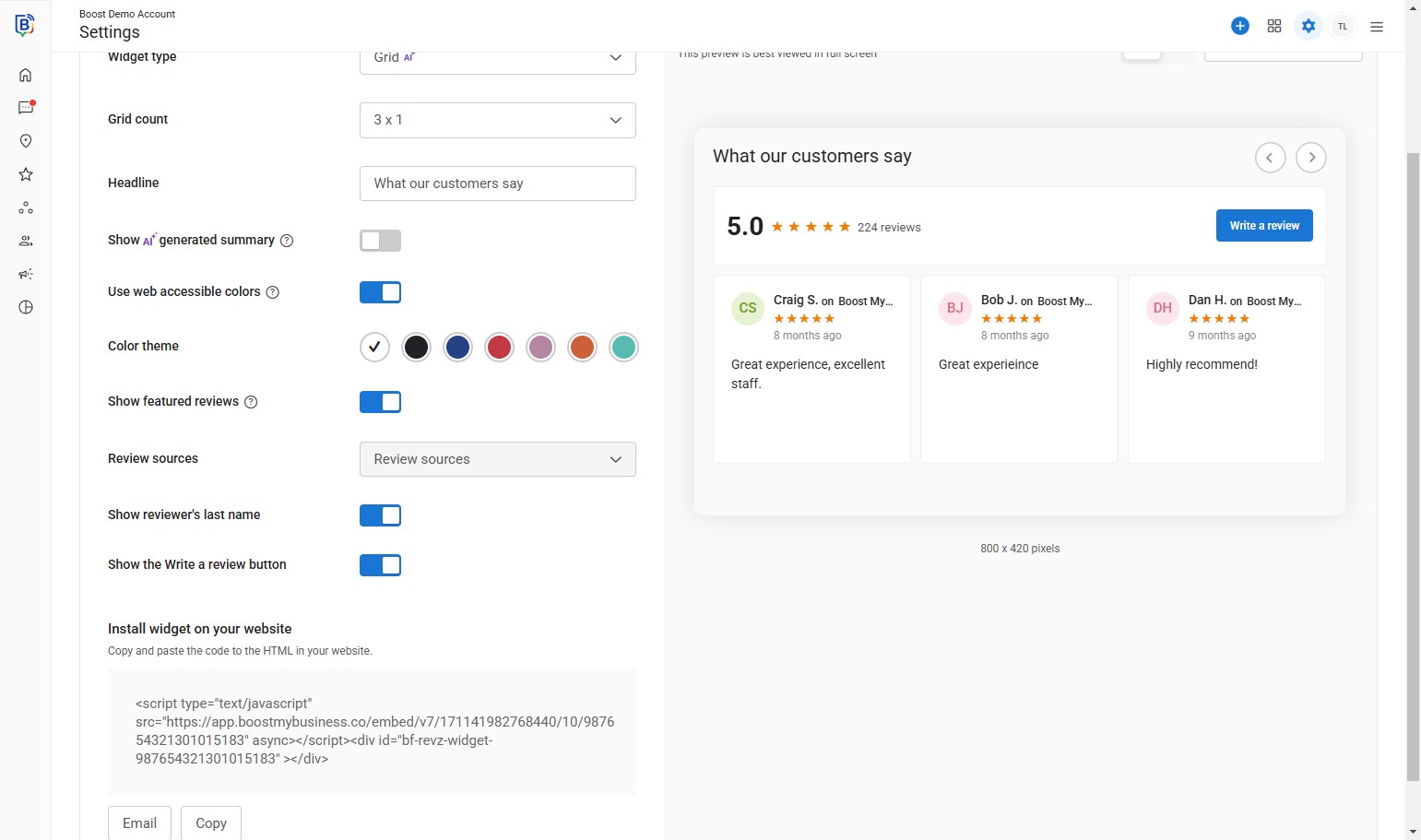Select the red color theme swatch
1421x840 pixels.
point(499,348)
